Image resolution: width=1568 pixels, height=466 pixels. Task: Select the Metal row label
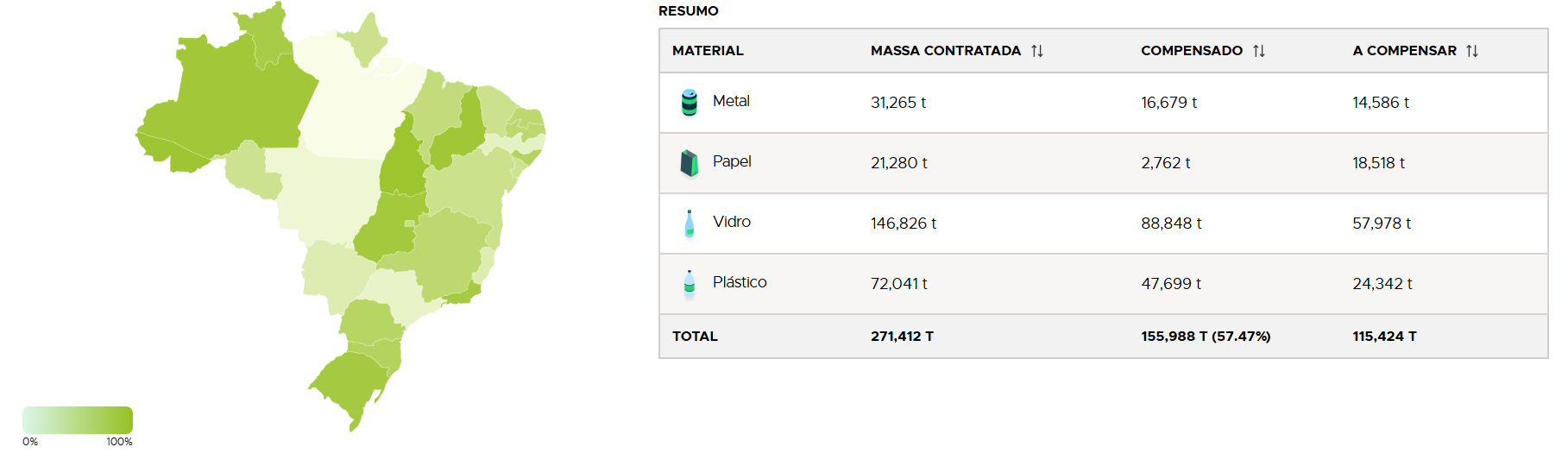pos(731,101)
